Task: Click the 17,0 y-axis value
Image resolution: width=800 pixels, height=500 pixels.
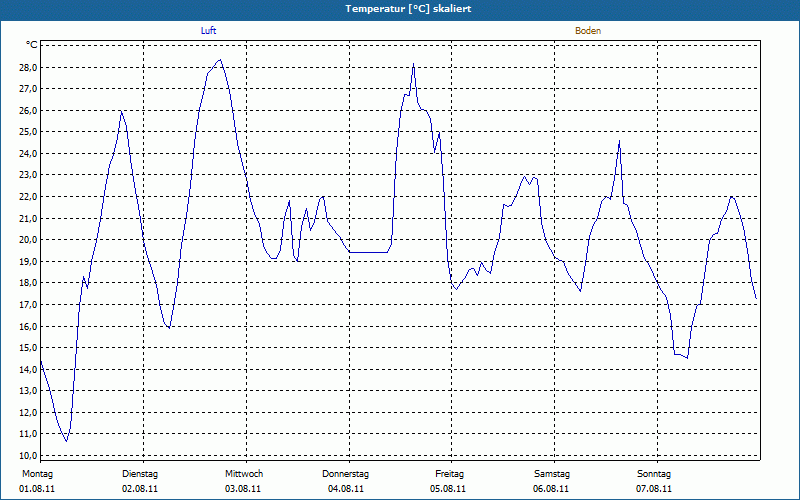Action: (28, 305)
